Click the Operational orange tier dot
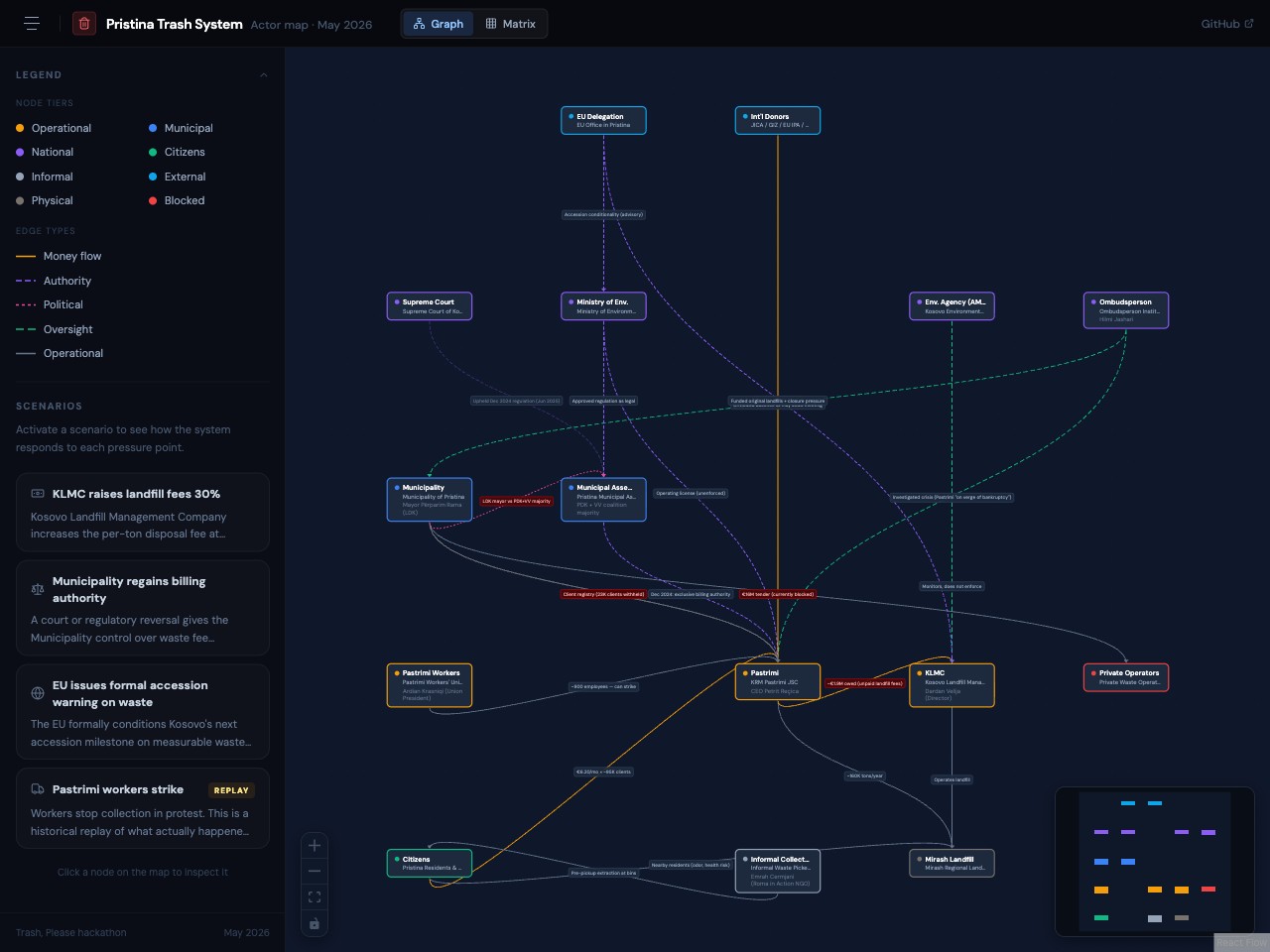This screenshot has height=952, width=1270. coord(20,128)
